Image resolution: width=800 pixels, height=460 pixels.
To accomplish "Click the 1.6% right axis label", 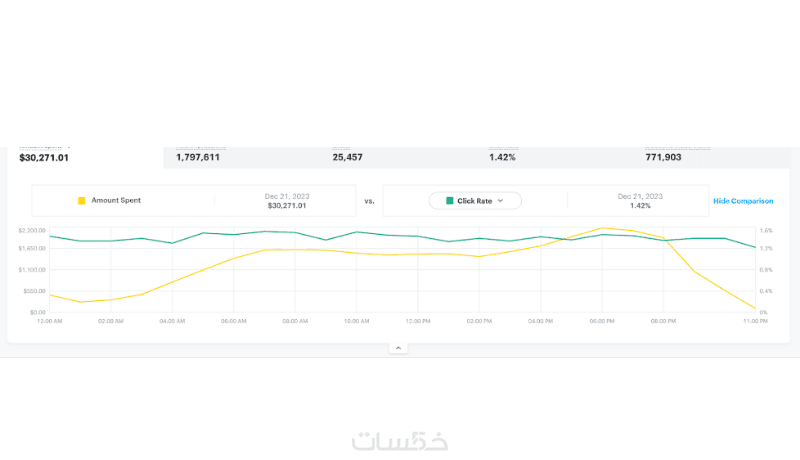I will pos(765,231).
